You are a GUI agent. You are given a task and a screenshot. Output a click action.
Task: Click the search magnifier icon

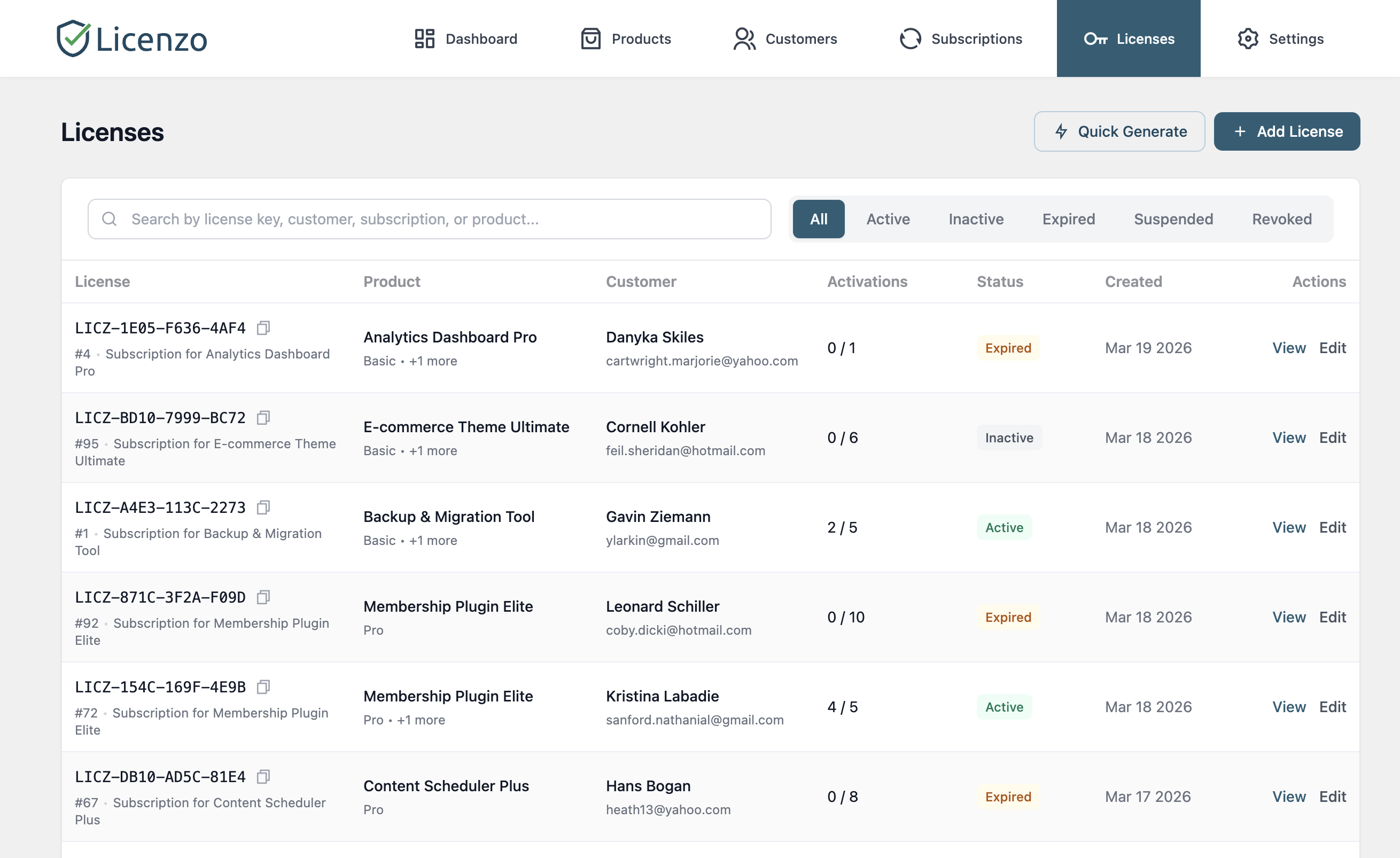[109, 219]
